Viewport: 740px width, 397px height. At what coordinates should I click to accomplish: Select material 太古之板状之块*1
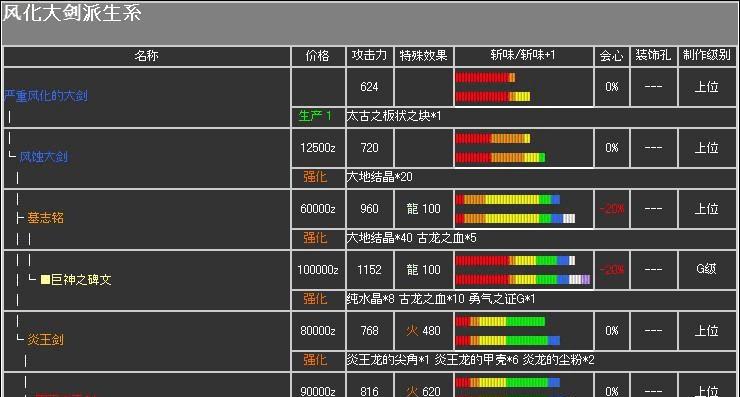click(394, 116)
